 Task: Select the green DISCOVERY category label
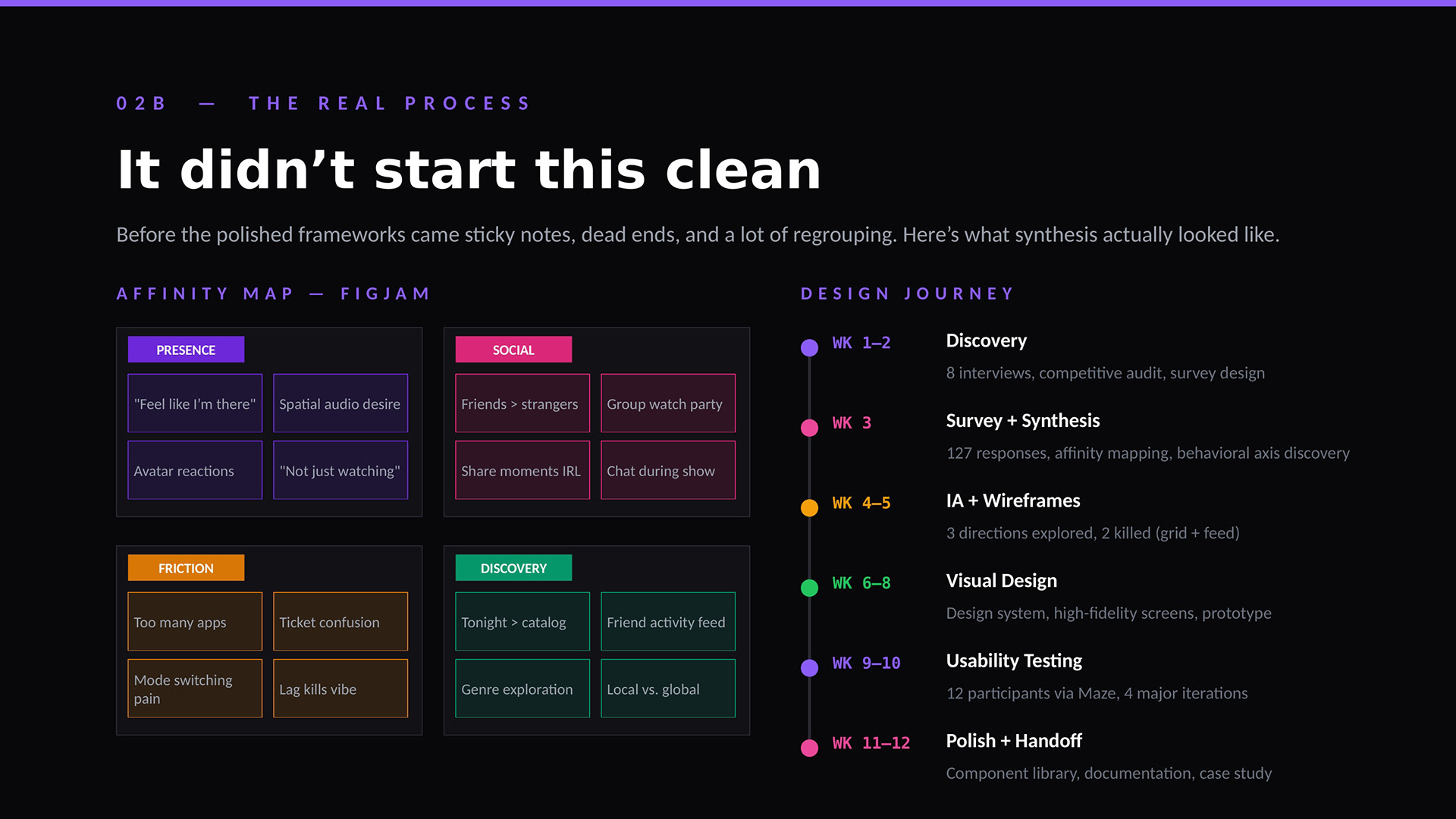[513, 568]
